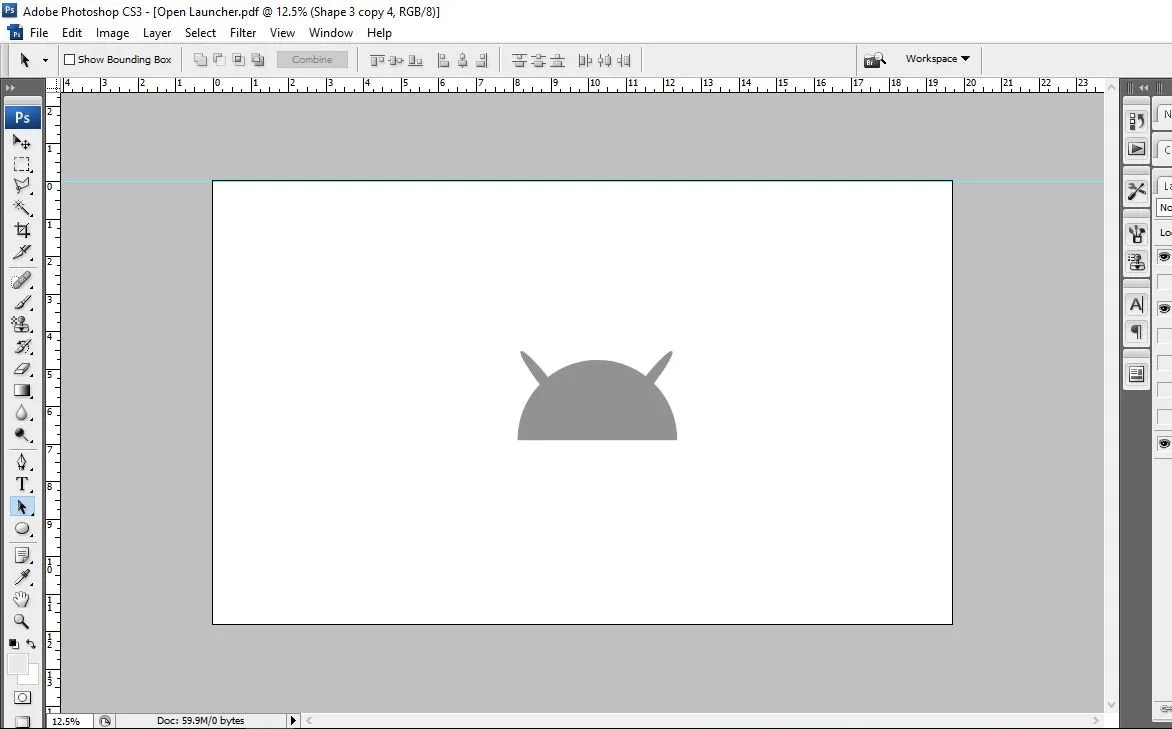Image resolution: width=1172 pixels, height=729 pixels.
Task: Open the Layer Comps panel icon
Action: pos(1136,374)
